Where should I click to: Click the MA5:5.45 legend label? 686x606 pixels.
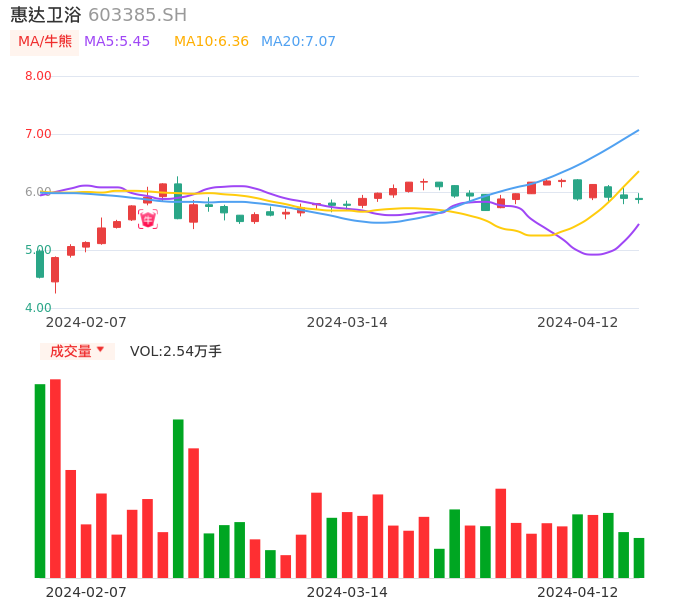pyautogui.click(x=117, y=42)
